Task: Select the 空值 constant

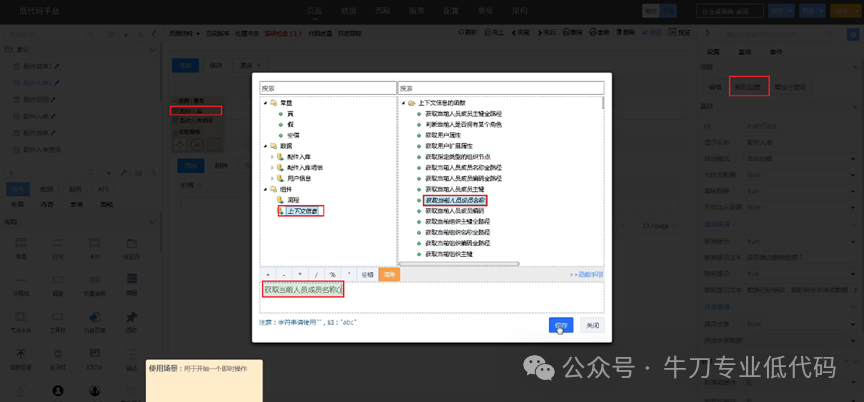Action: pos(293,135)
